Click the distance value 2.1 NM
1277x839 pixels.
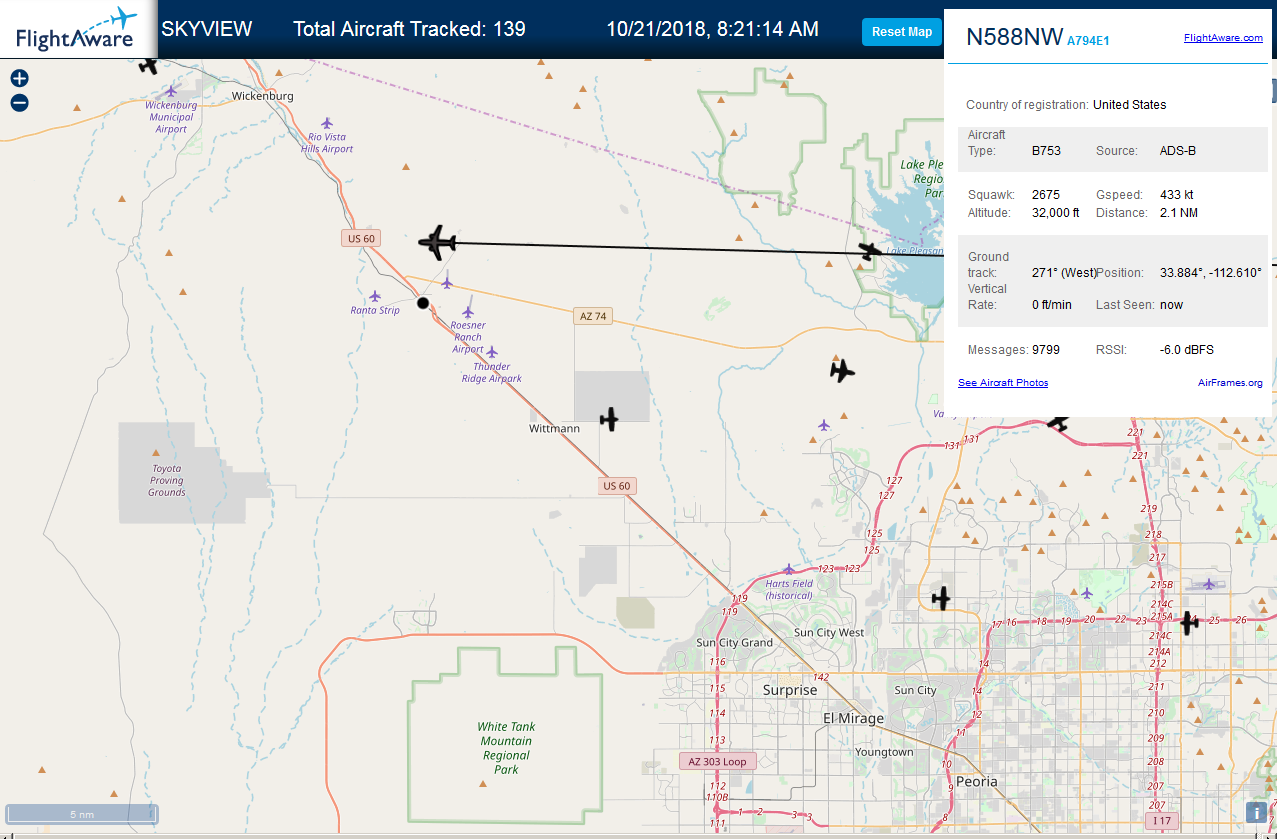point(1179,213)
